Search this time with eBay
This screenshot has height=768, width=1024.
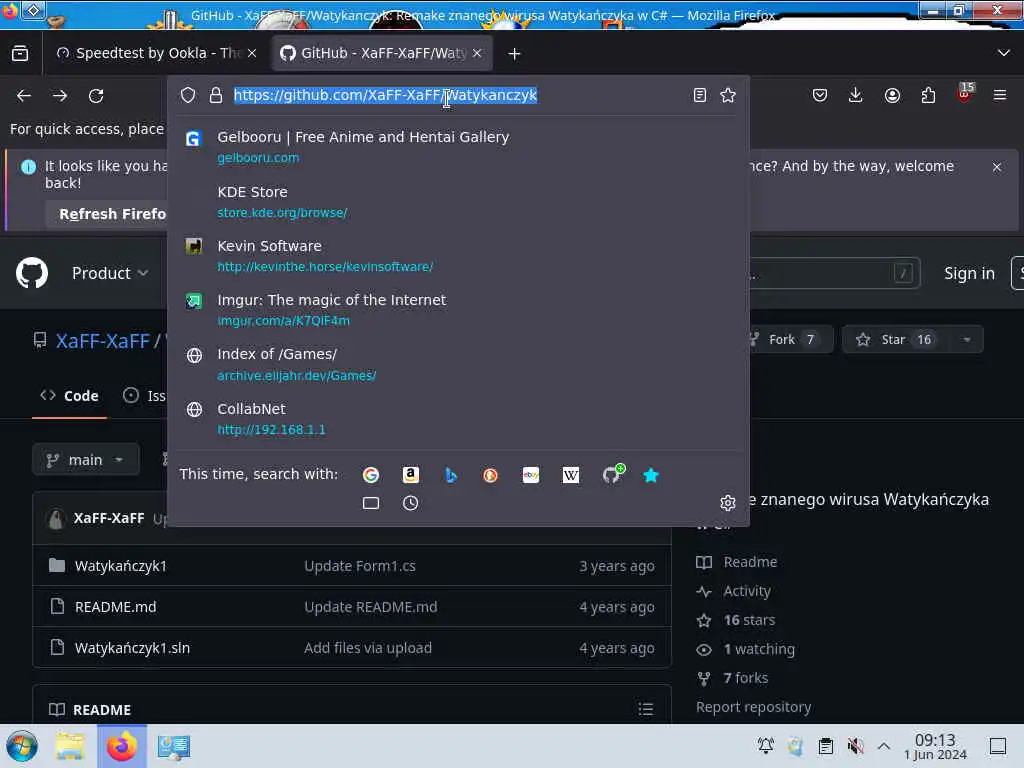tap(531, 475)
